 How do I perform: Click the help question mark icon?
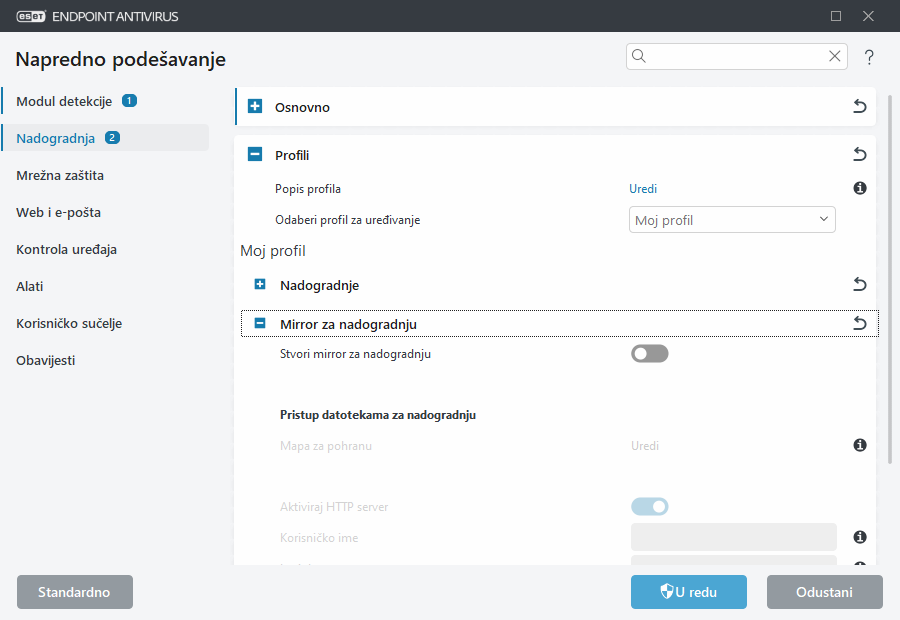(868, 57)
